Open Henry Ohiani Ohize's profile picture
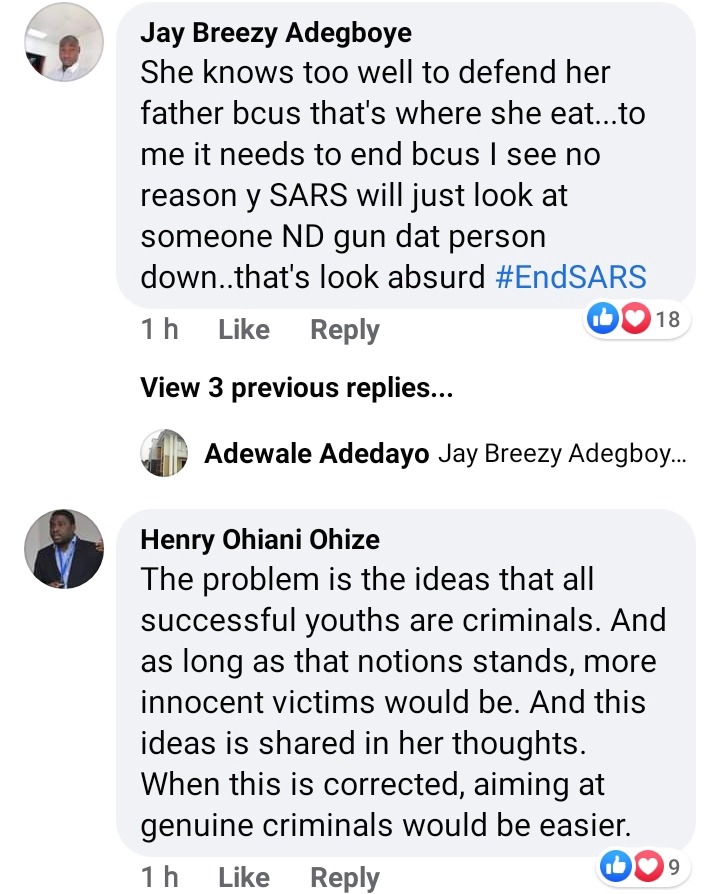This screenshot has height=894, width=720. (x=63, y=548)
